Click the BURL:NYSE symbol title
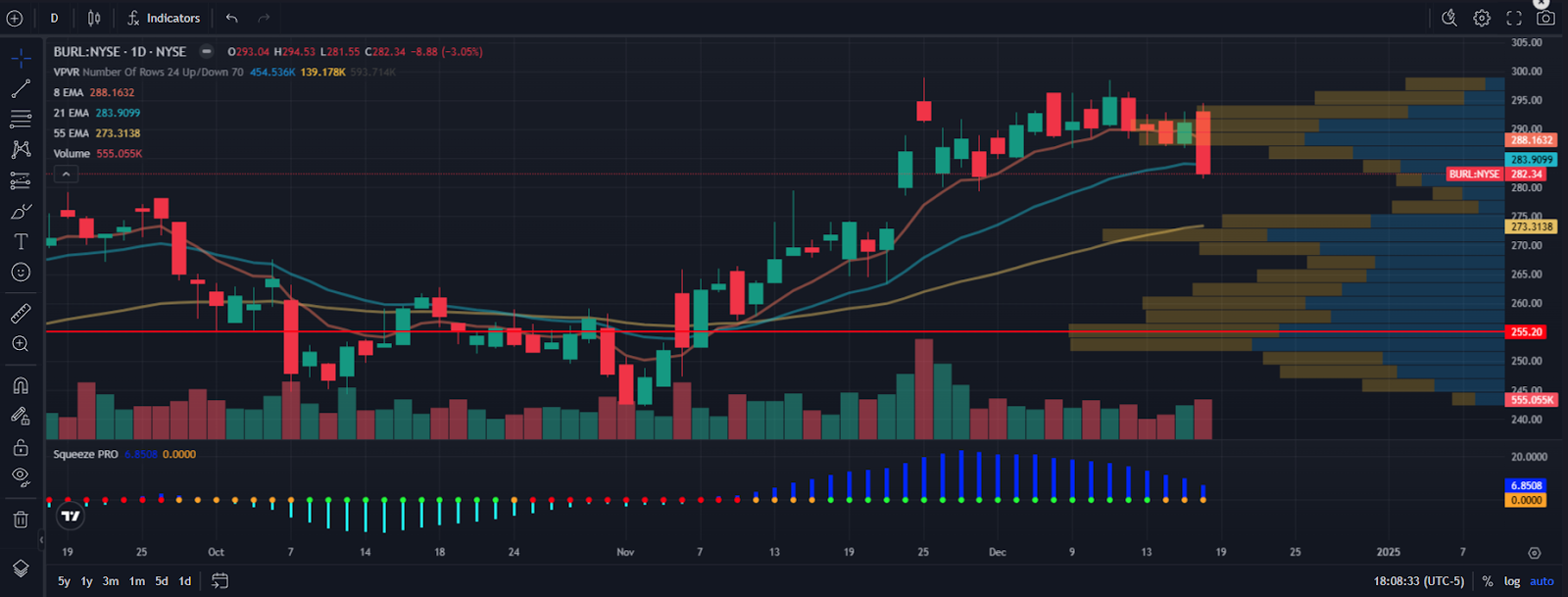This screenshot has height=597, width=1568. click(120, 51)
